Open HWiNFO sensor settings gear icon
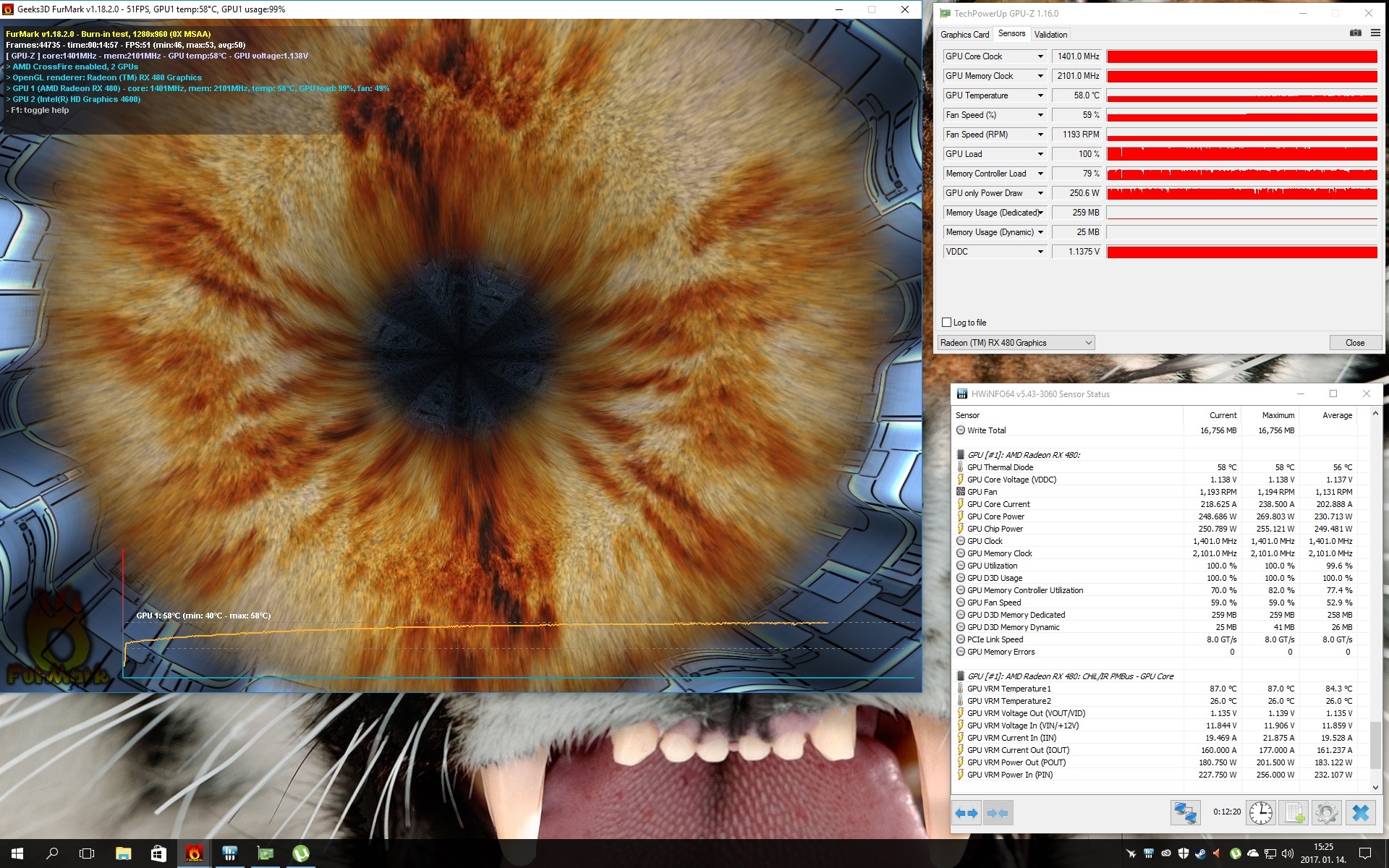The image size is (1389, 868). pyautogui.click(x=1327, y=813)
